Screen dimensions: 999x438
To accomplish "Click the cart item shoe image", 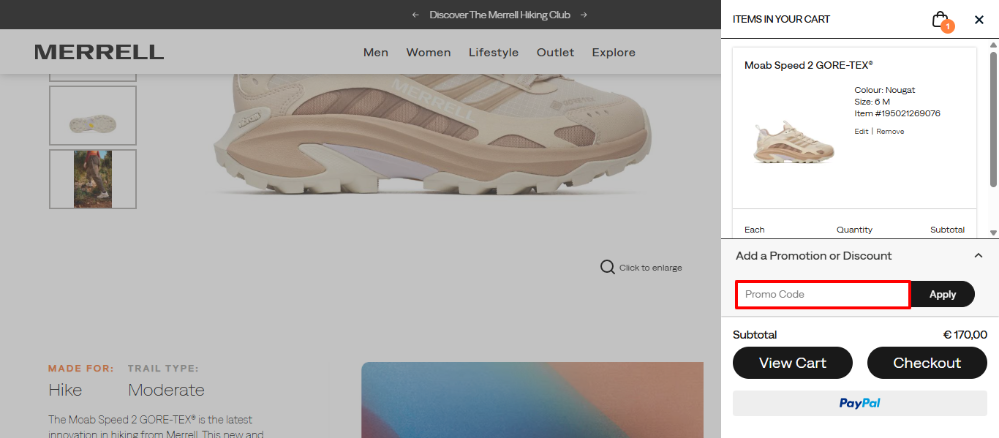I will pos(794,142).
